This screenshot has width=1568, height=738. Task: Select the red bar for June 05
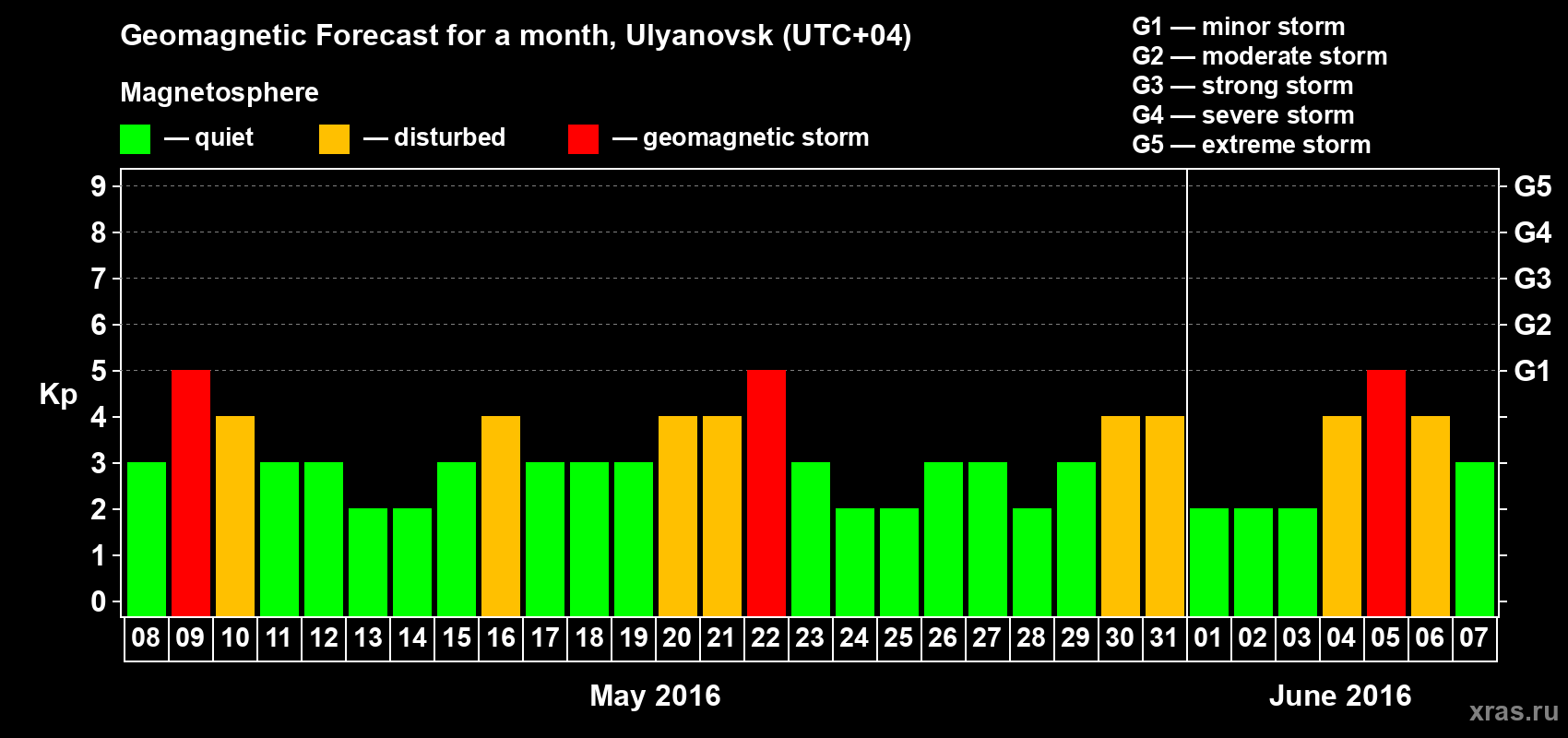point(1386,493)
